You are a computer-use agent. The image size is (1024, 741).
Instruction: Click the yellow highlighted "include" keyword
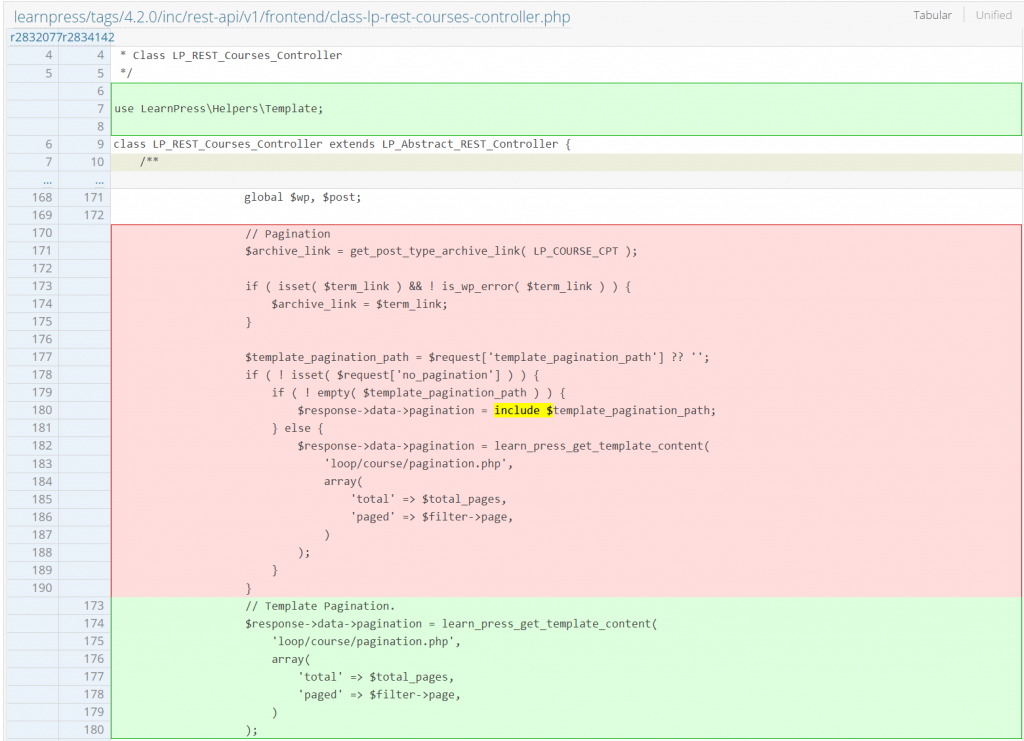coord(519,410)
